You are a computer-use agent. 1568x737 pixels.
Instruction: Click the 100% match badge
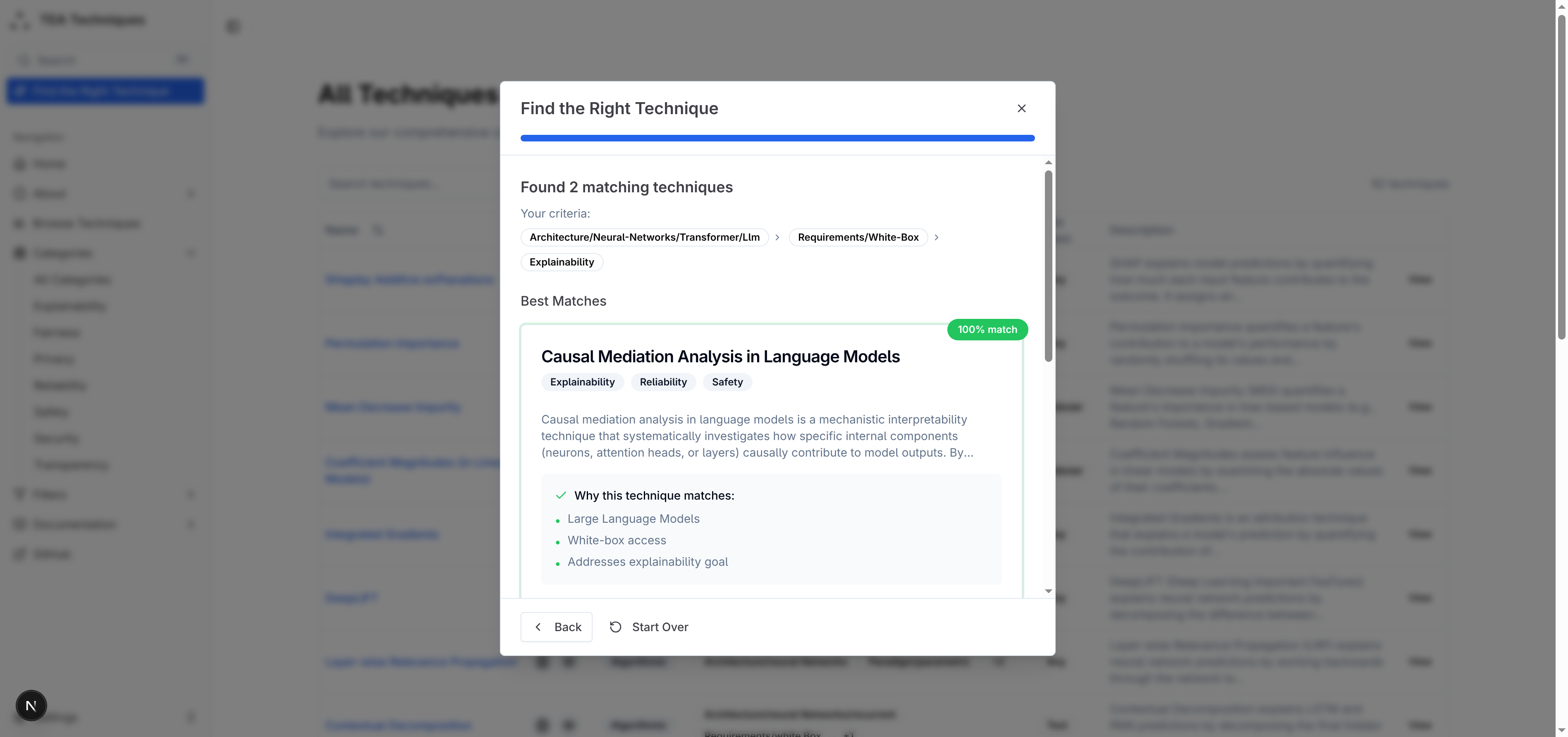tap(987, 329)
